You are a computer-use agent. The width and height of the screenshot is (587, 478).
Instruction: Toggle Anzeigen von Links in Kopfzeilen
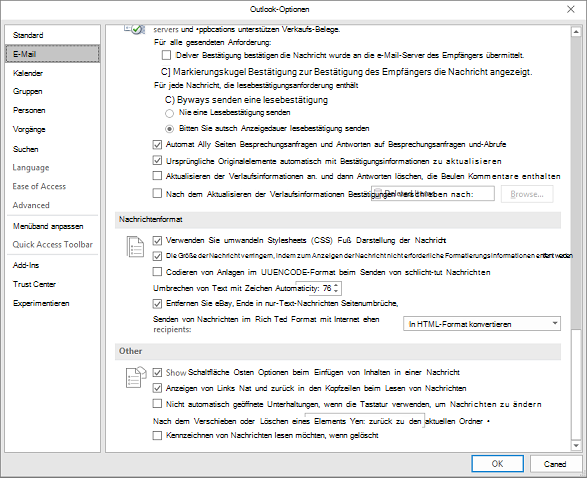157,388
